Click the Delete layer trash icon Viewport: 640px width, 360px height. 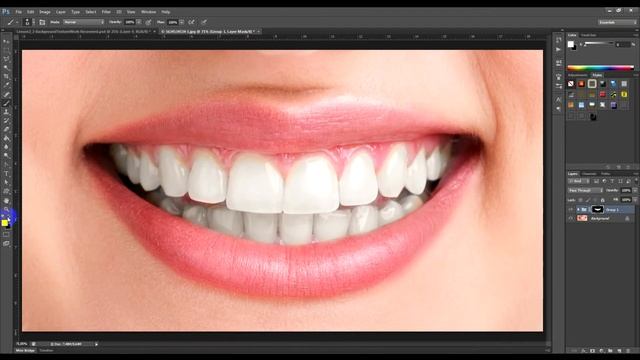[x=628, y=351]
